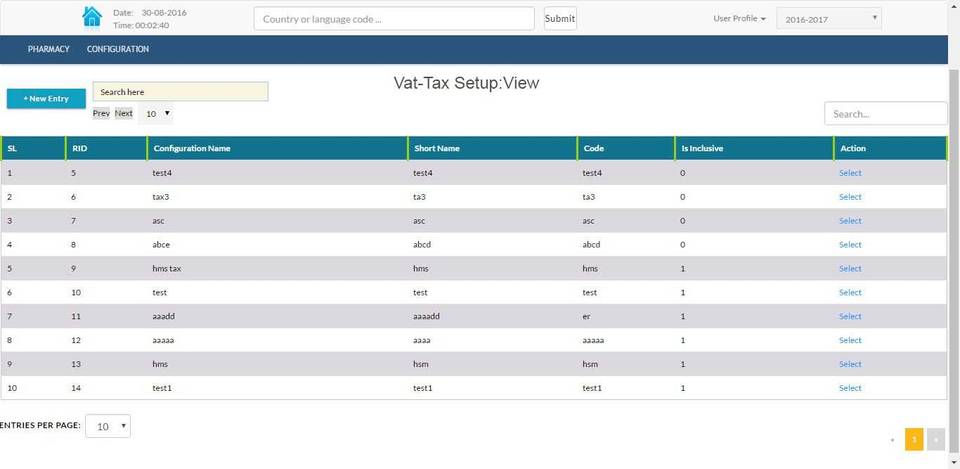960x469 pixels.
Task: Click the Next button
Action: [x=124, y=114]
